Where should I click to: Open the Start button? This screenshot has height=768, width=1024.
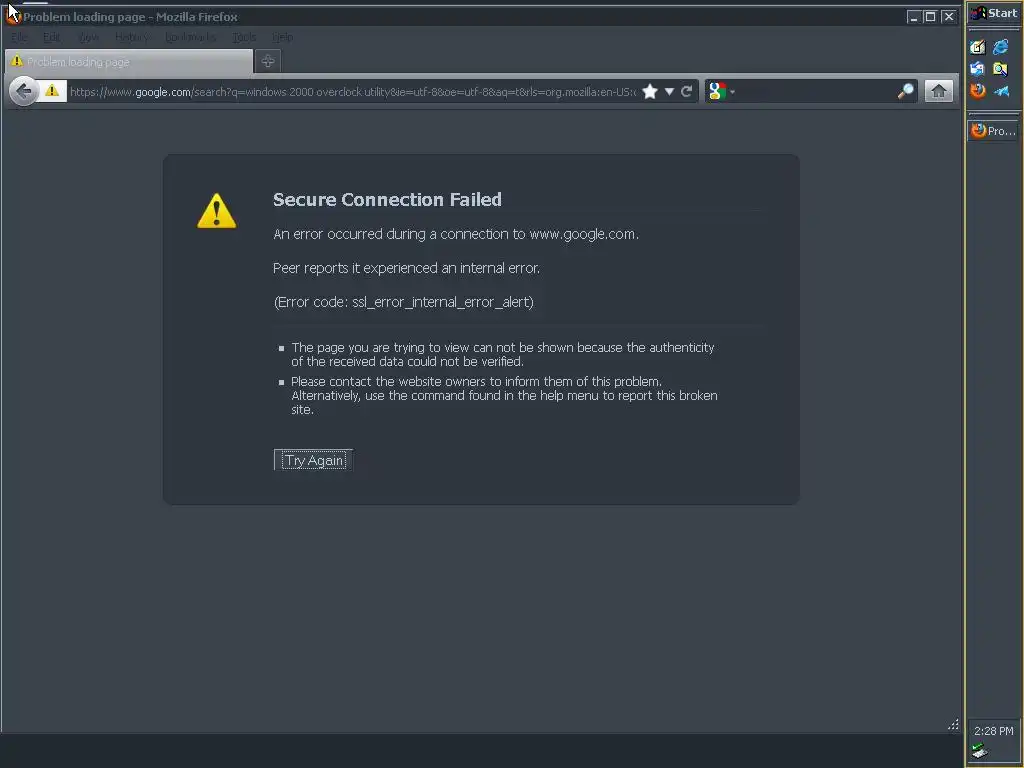(x=993, y=13)
